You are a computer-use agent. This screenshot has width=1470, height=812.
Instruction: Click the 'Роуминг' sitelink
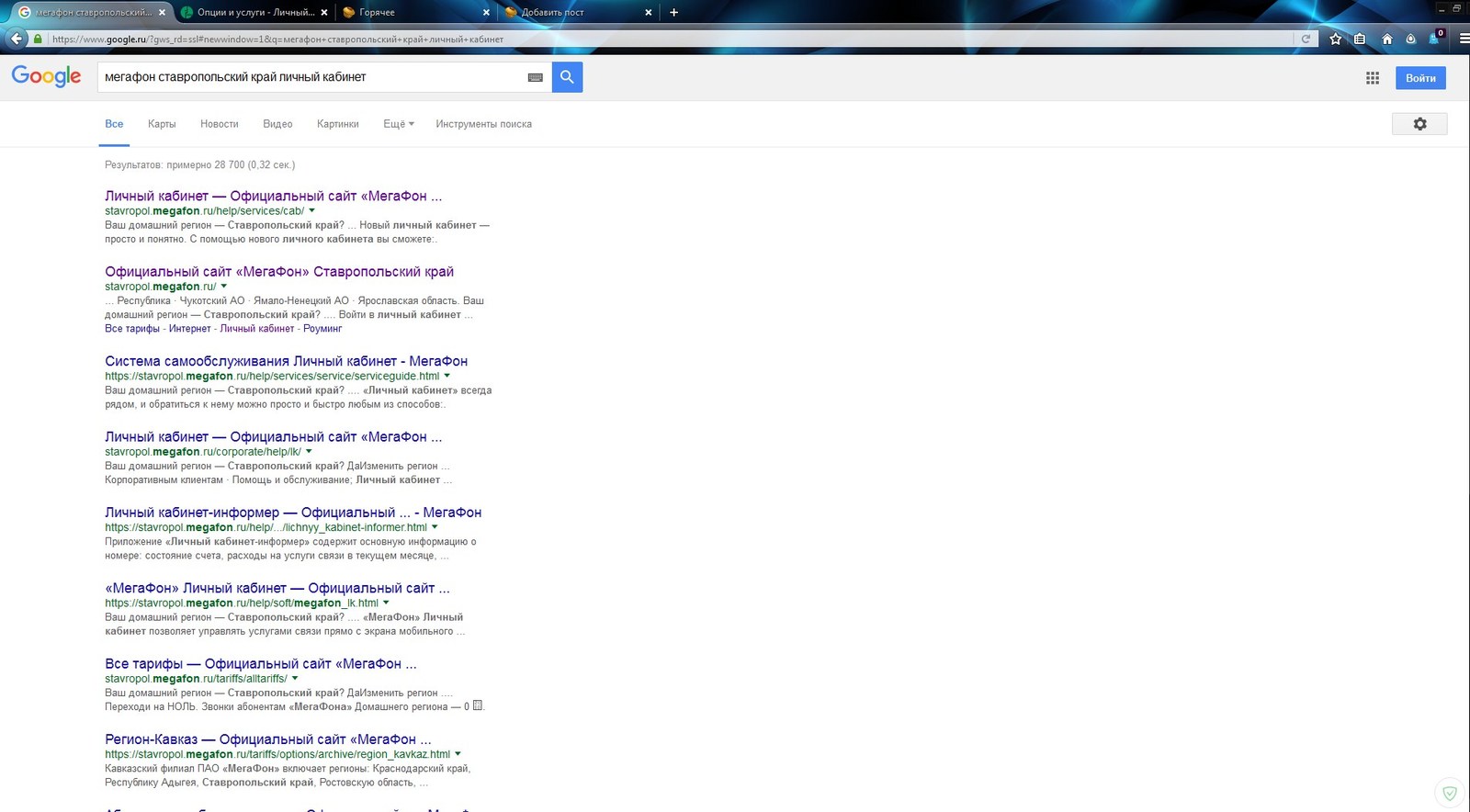click(x=322, y=329)
